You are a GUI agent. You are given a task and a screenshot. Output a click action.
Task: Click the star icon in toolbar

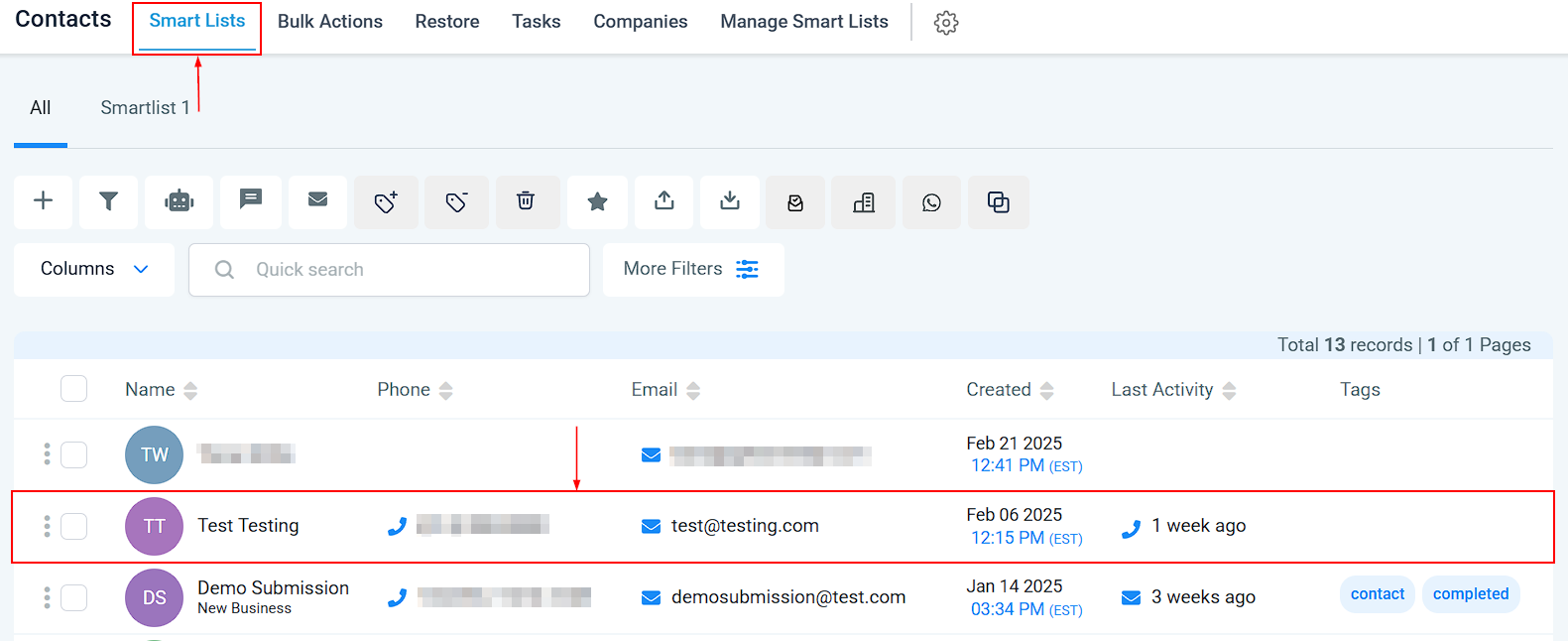[597, 202]
